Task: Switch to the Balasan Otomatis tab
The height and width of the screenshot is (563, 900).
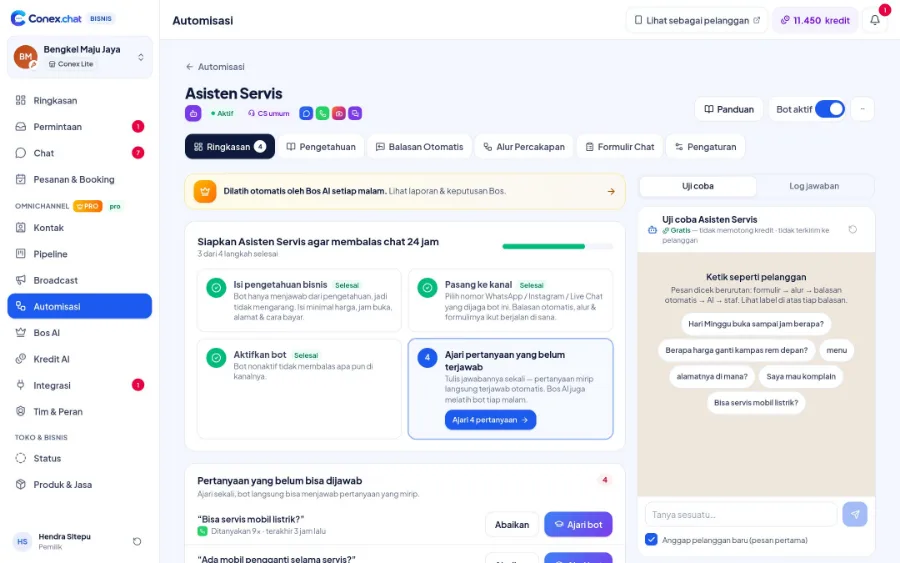Action: [x=420, y=147]
